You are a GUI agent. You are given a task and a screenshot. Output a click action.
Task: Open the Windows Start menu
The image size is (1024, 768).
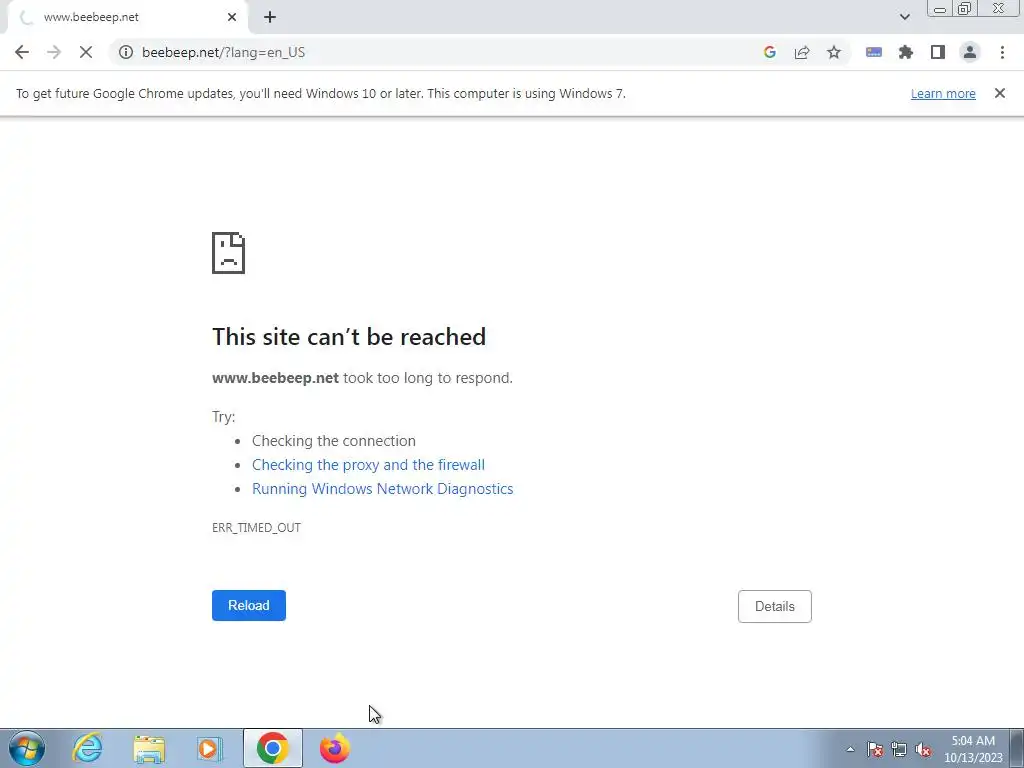pyautogui.click(x=27, y=748)
